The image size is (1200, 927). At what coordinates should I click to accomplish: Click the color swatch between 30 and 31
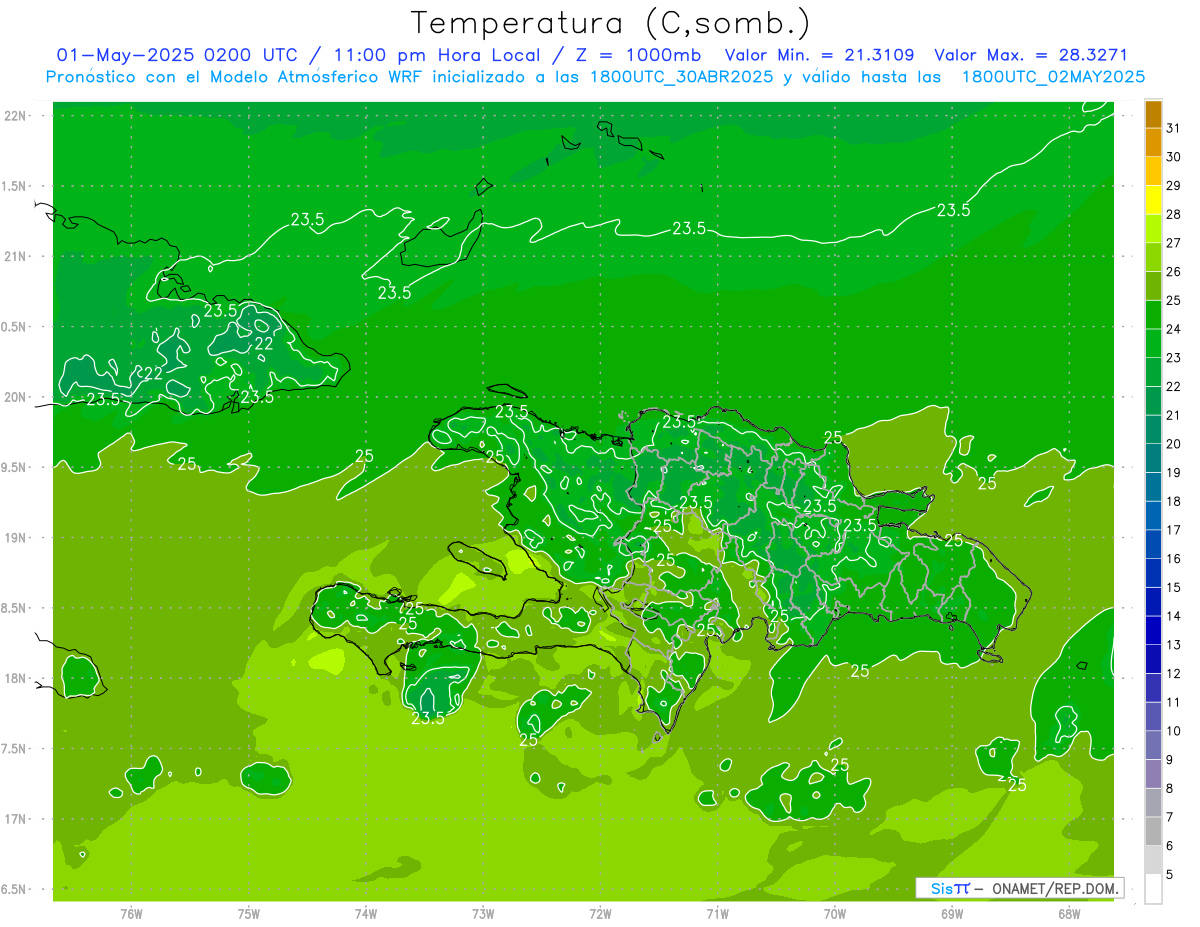tap(1153, 143)
